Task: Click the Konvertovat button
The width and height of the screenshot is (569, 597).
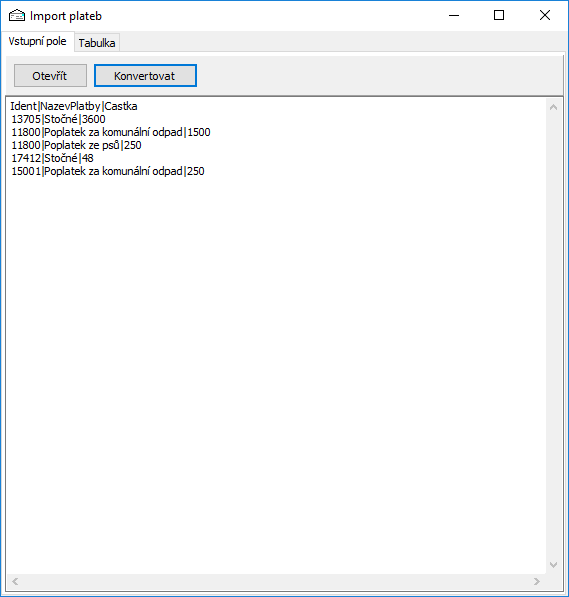Action: tap(145, 75)
